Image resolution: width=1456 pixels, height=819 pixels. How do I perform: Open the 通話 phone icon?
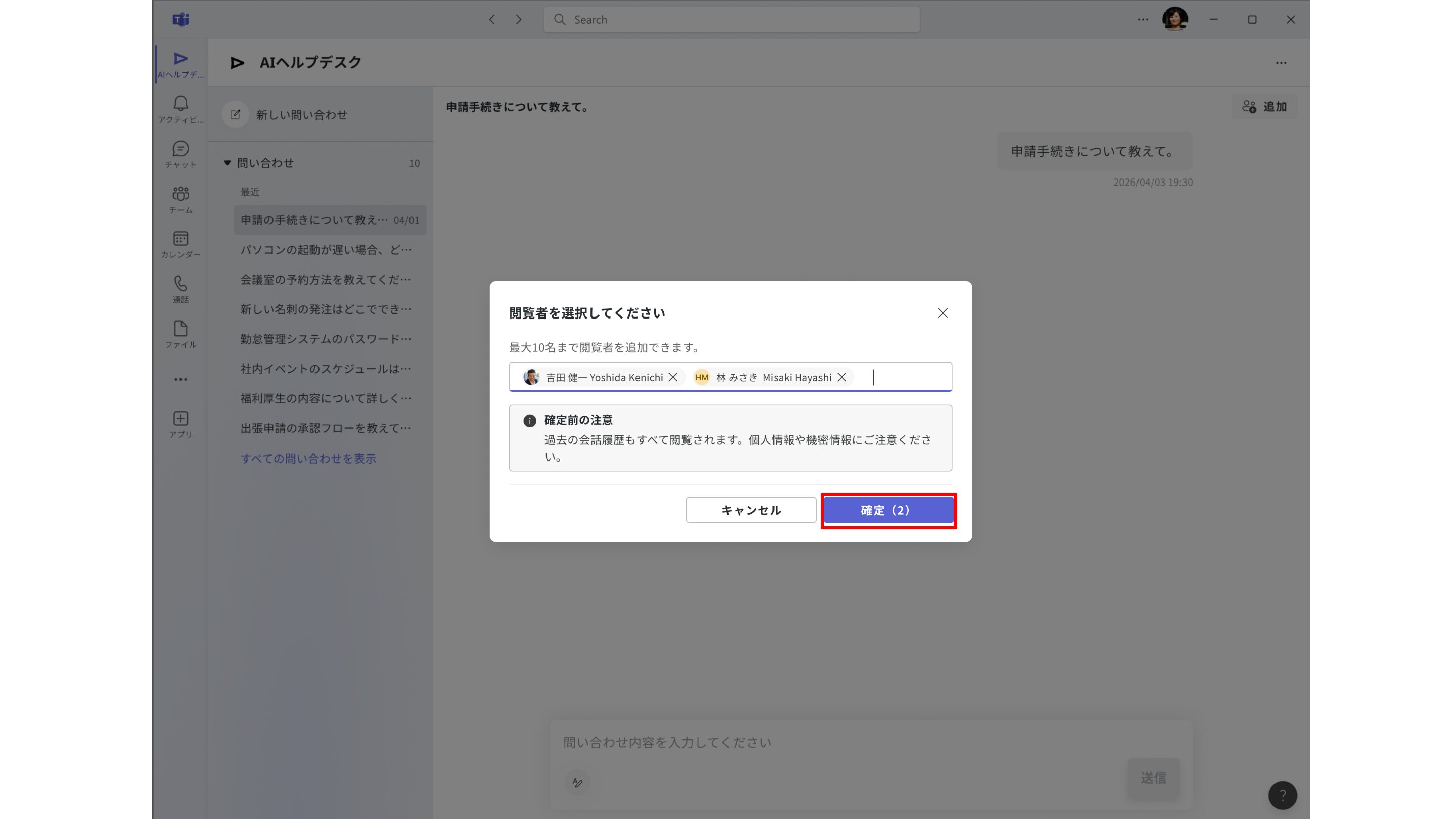180,289
